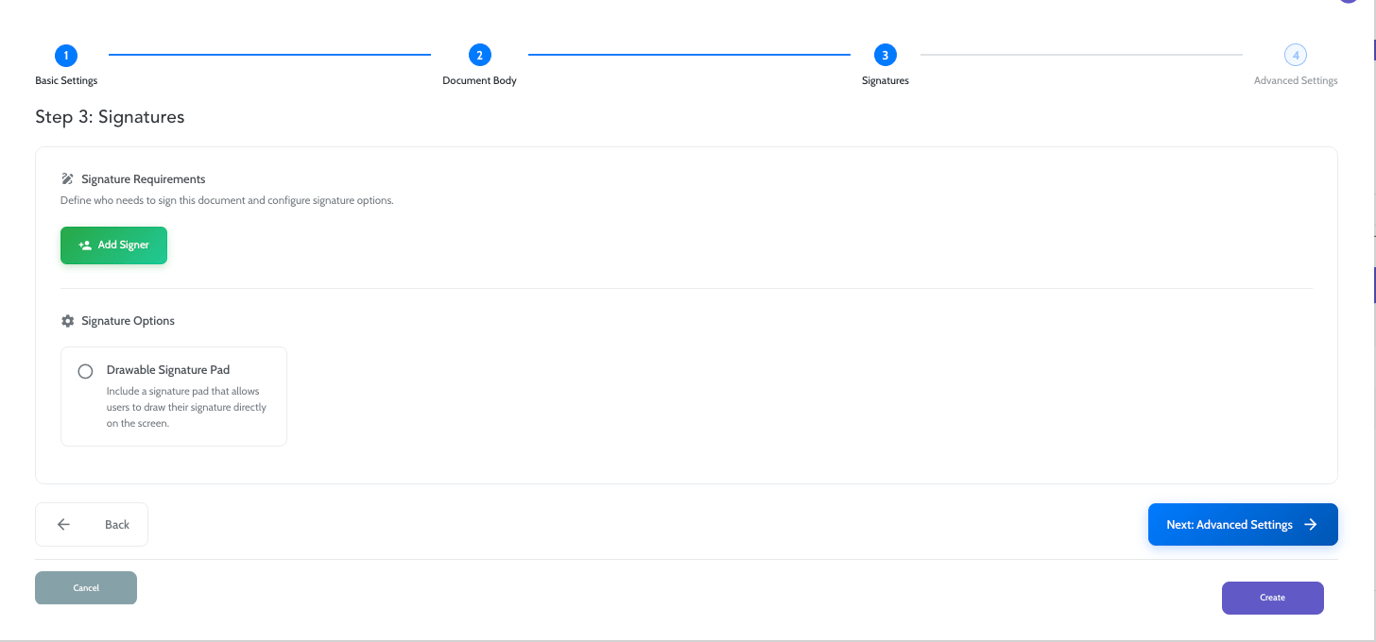Viewport: 1376px width, 642px height.
Task: Select the Drawable Signature Pad radio button
Action: 86,371
